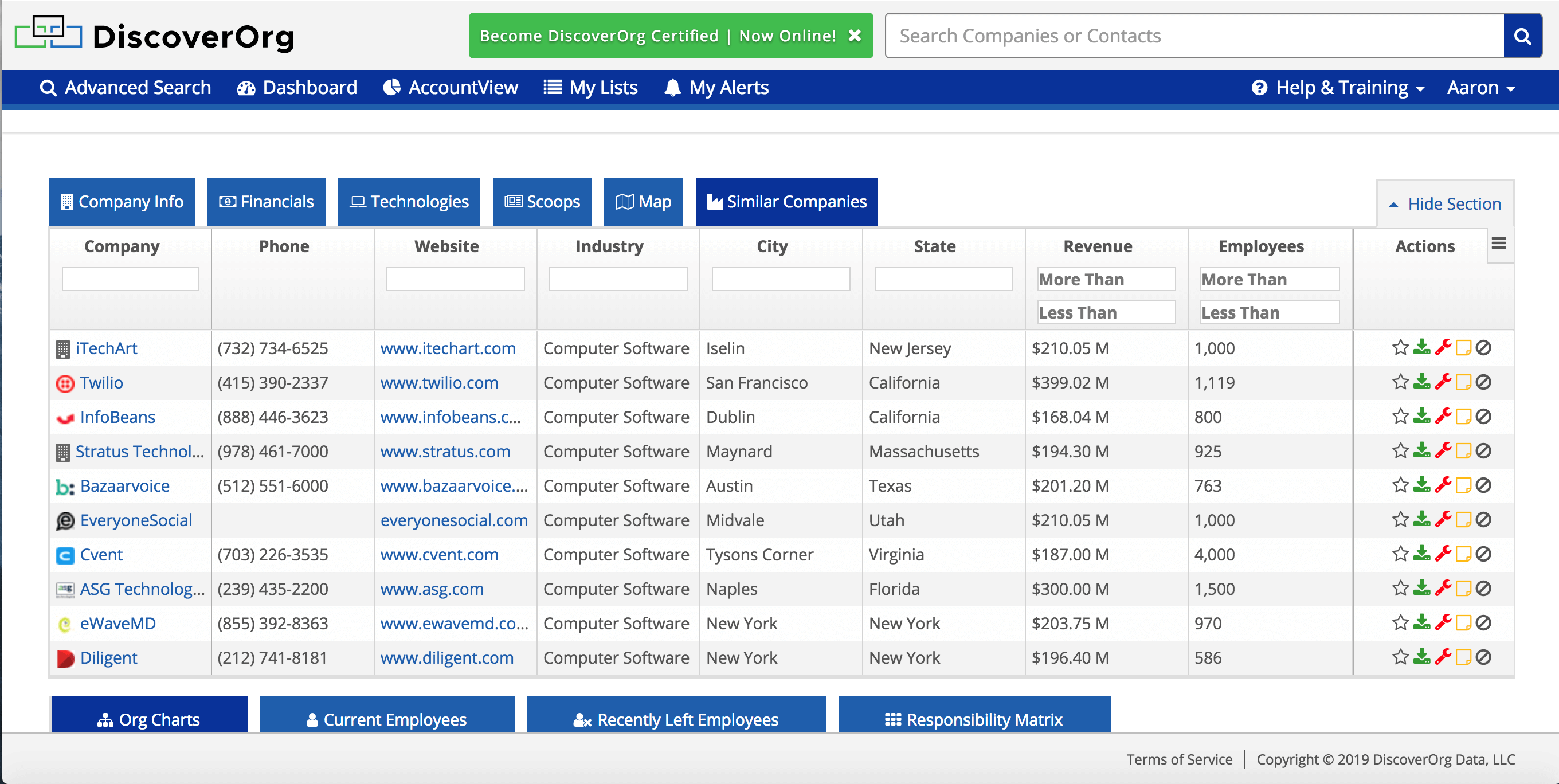Download the Cvent row record
The height and width of the screenshot is (784, 1559).
click(x=1421, y=554)
